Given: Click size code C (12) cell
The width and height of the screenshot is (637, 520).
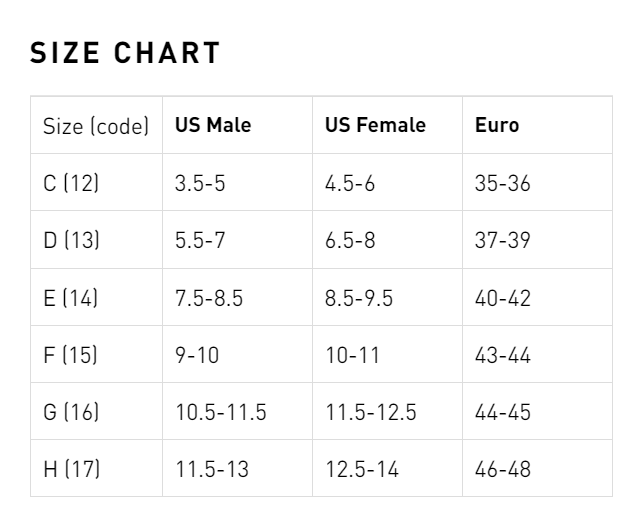Looking at the screenshot, I should tap(71, 183).
